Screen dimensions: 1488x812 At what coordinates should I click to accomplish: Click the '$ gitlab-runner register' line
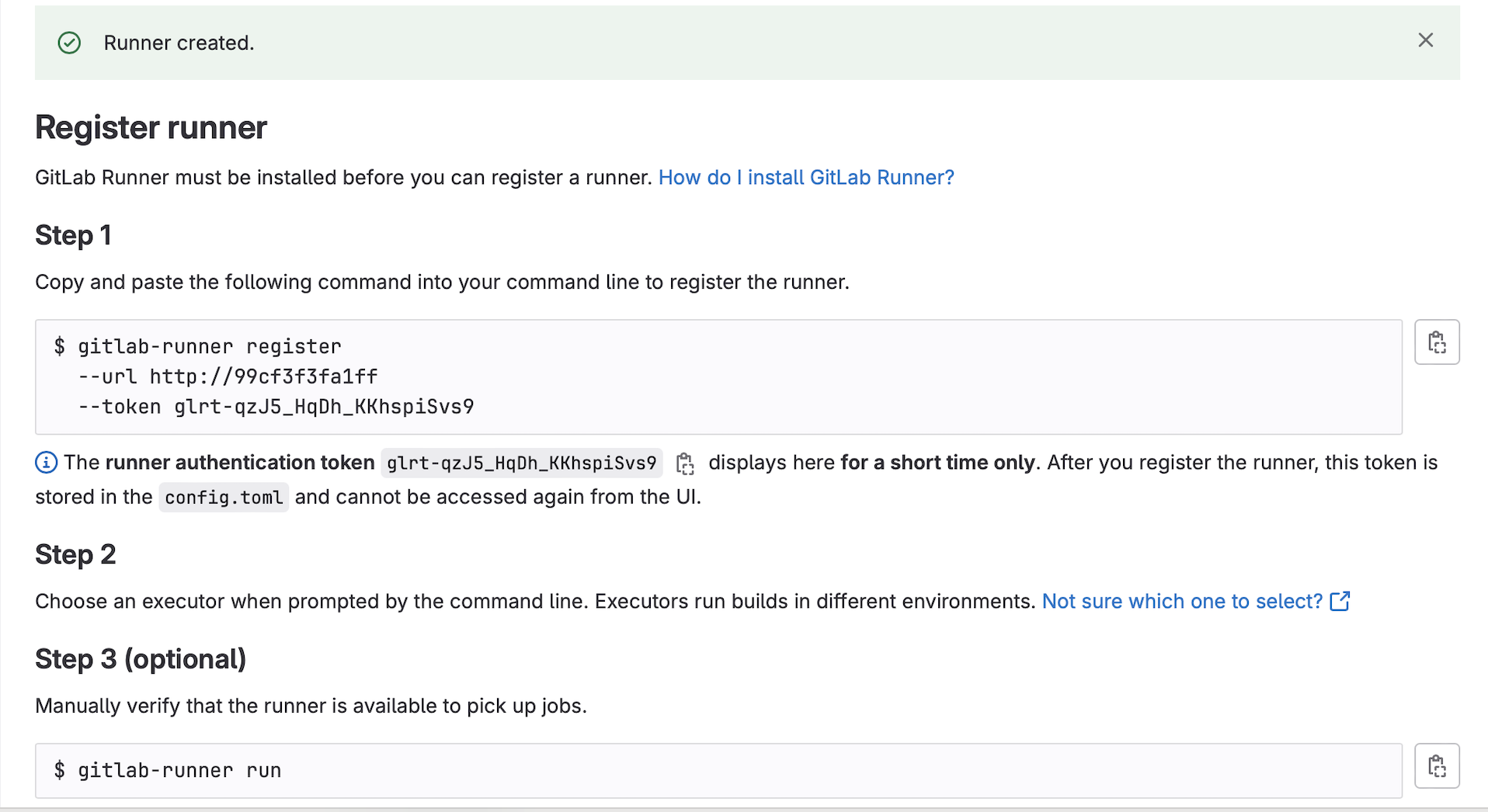pos(197,346)
